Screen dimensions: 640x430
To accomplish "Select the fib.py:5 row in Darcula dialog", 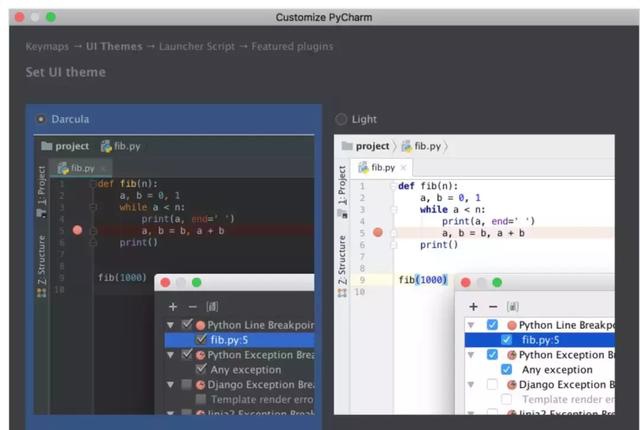I will pos(240,340).
